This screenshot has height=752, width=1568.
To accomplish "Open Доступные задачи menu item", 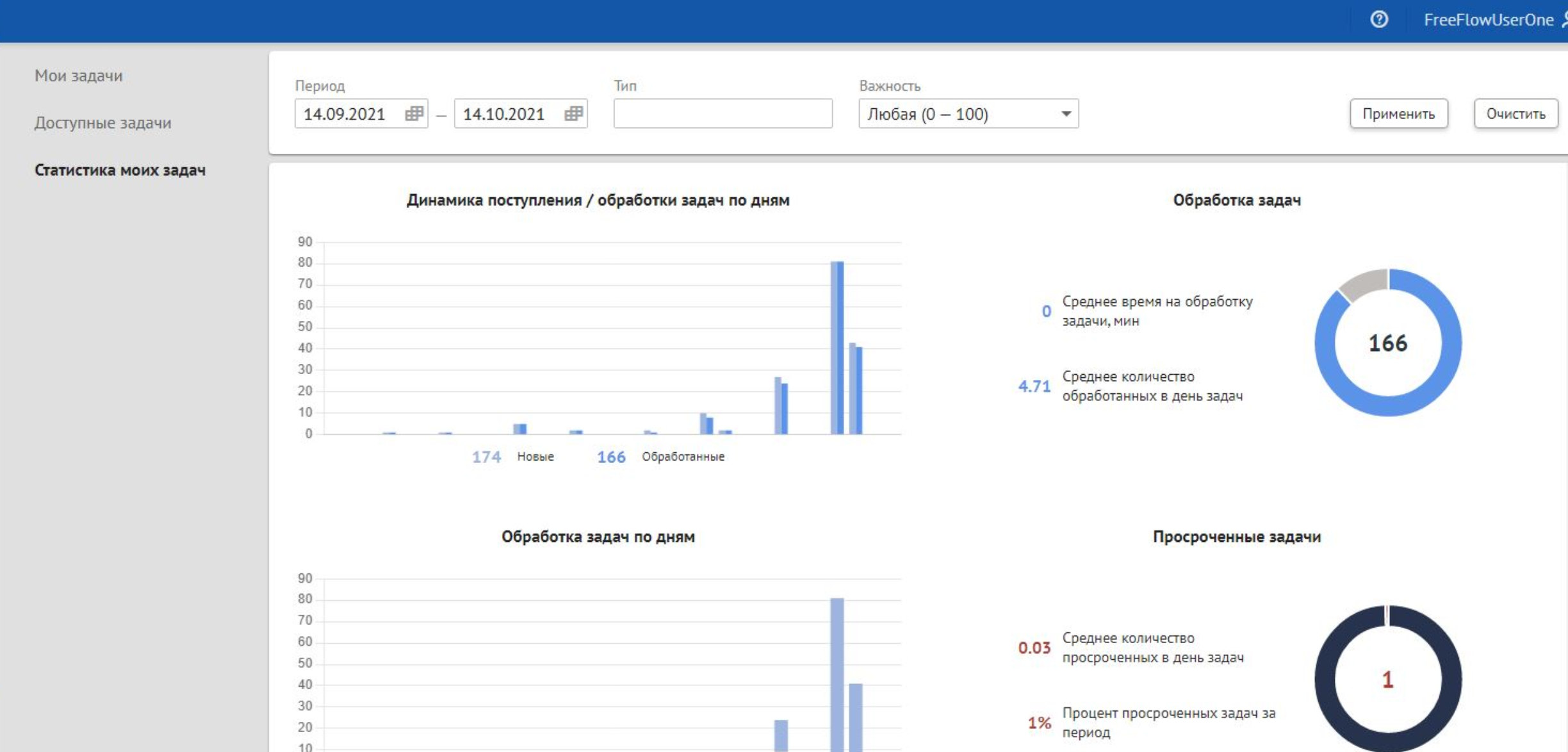I will coord(102,123).
